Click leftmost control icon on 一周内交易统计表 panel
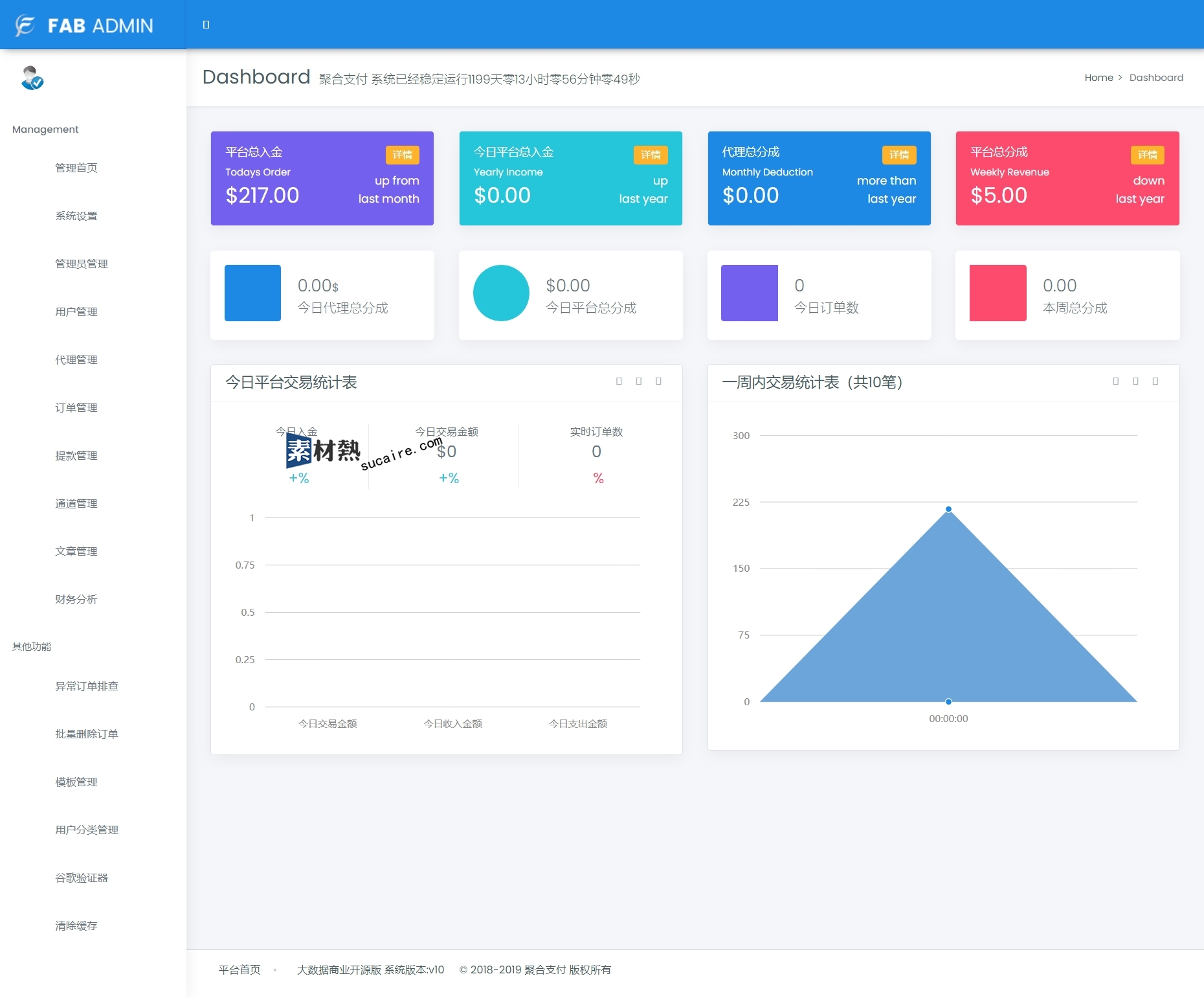The image size is (1204, 998). point(1115,381)
